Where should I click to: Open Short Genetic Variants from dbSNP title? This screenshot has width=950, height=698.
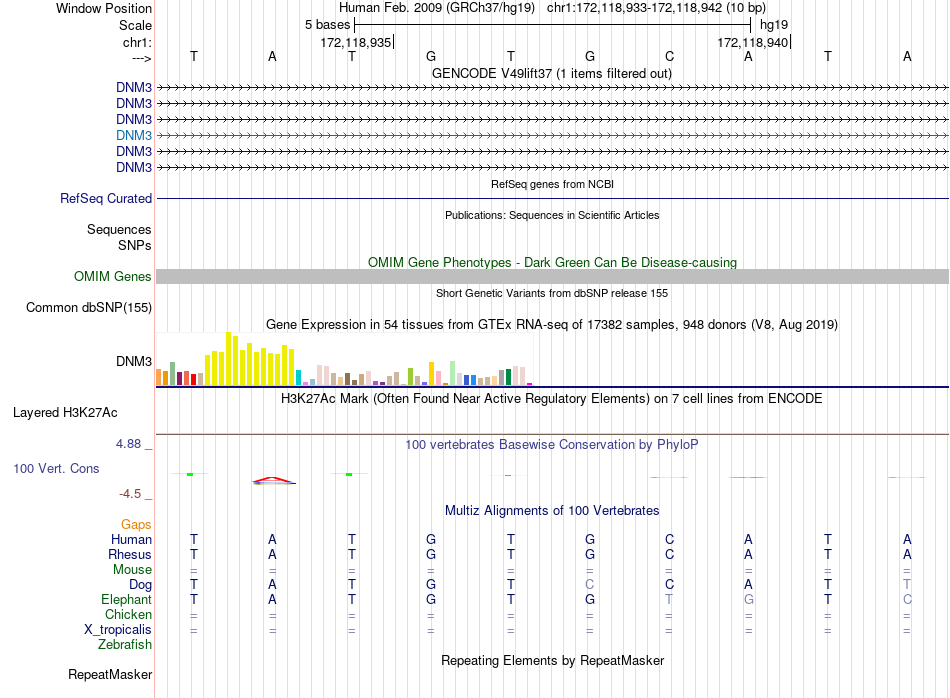point(552,293)
